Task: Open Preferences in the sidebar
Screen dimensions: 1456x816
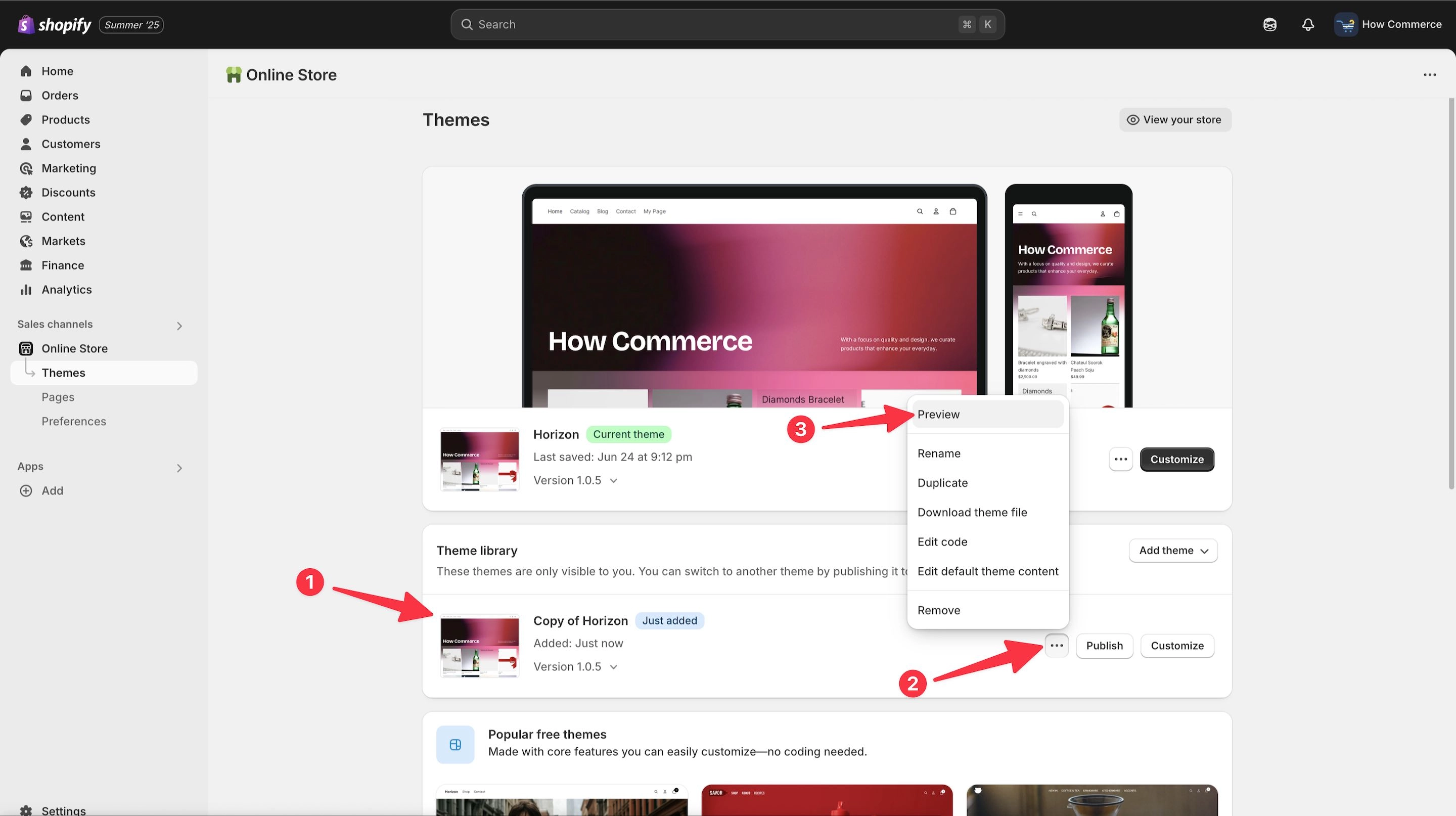Action: pos(104,422)
